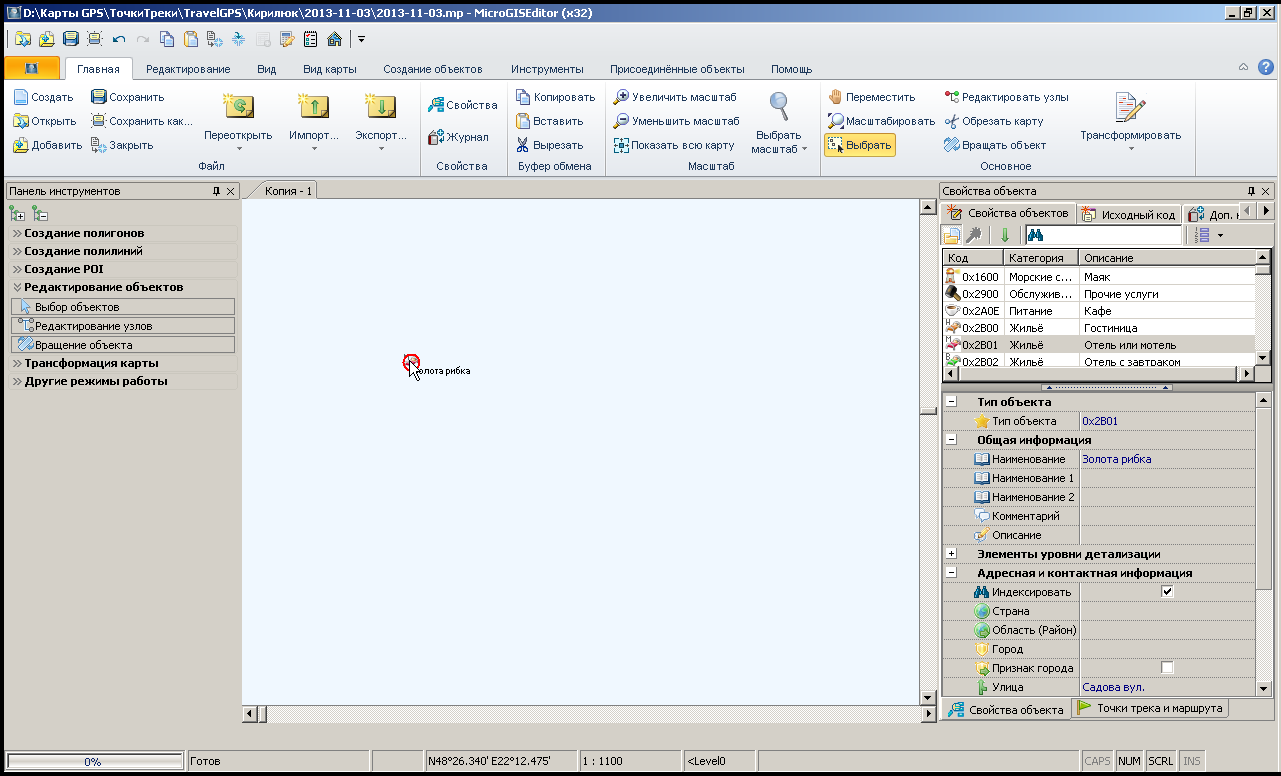
Task: Click the expand-all tree icon in tools panel
Action: tap(17, 213)
